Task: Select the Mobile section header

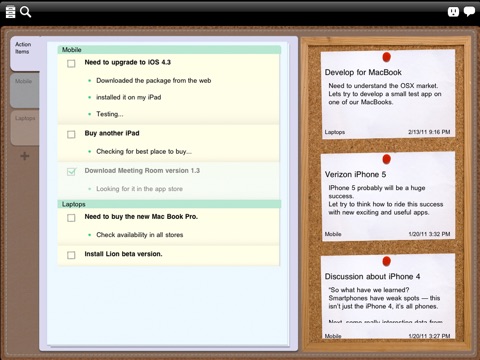Action: pyautogui.click(x=169, y=50)
